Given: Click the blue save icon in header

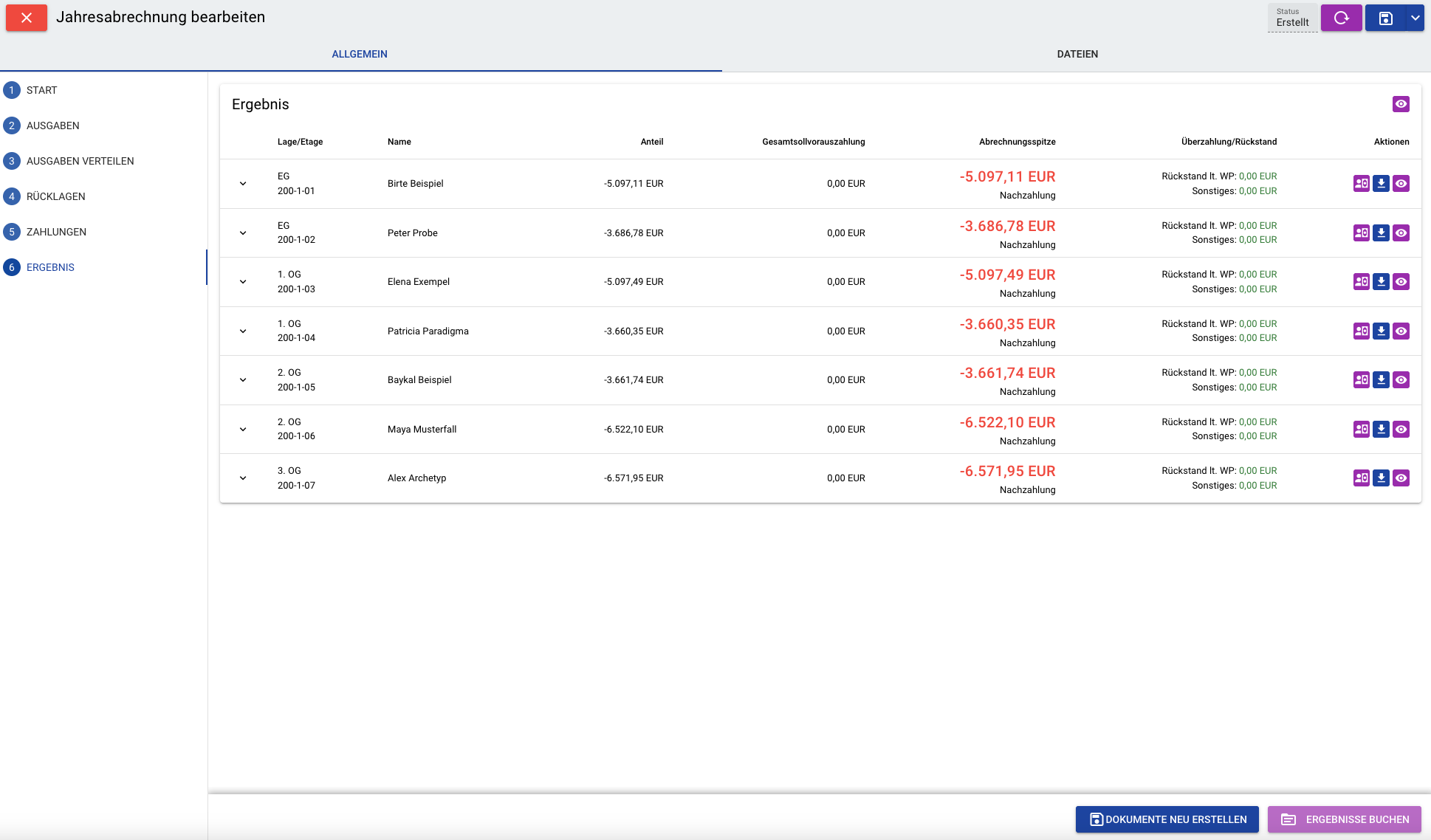Looking at the screenshot, I should (x=1385, y=18).
